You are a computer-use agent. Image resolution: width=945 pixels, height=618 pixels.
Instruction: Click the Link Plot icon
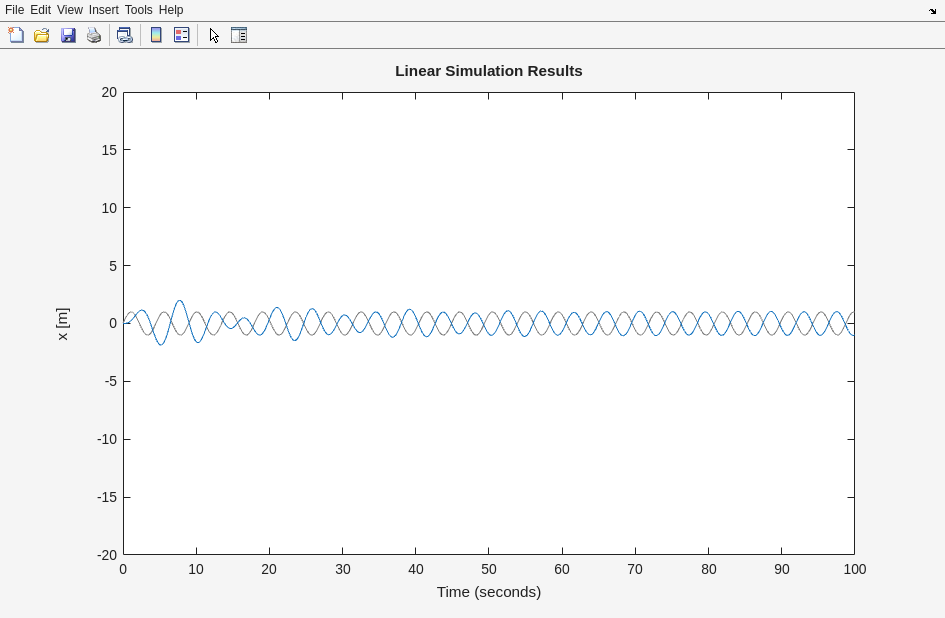coord(124,35)
